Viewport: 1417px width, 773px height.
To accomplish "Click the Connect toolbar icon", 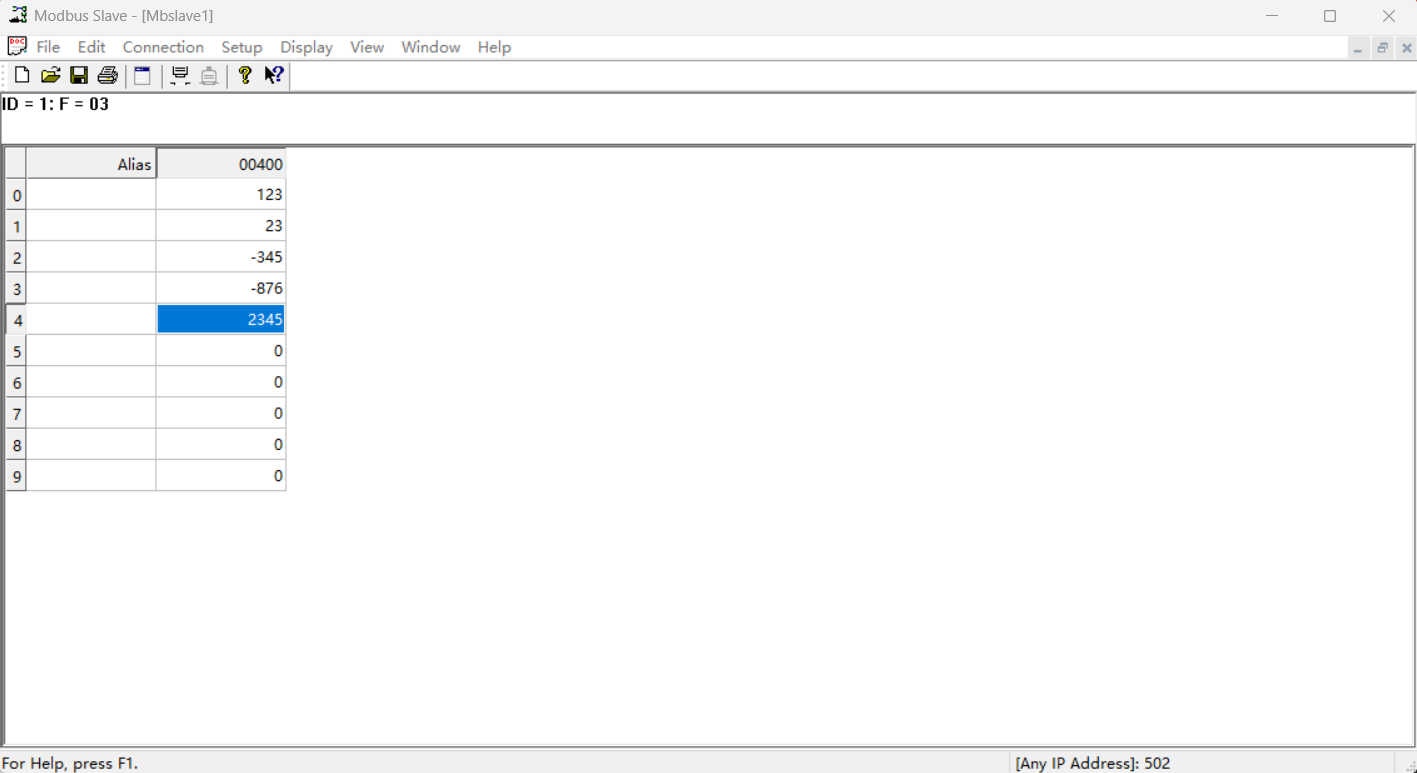I will pos(180,76).
